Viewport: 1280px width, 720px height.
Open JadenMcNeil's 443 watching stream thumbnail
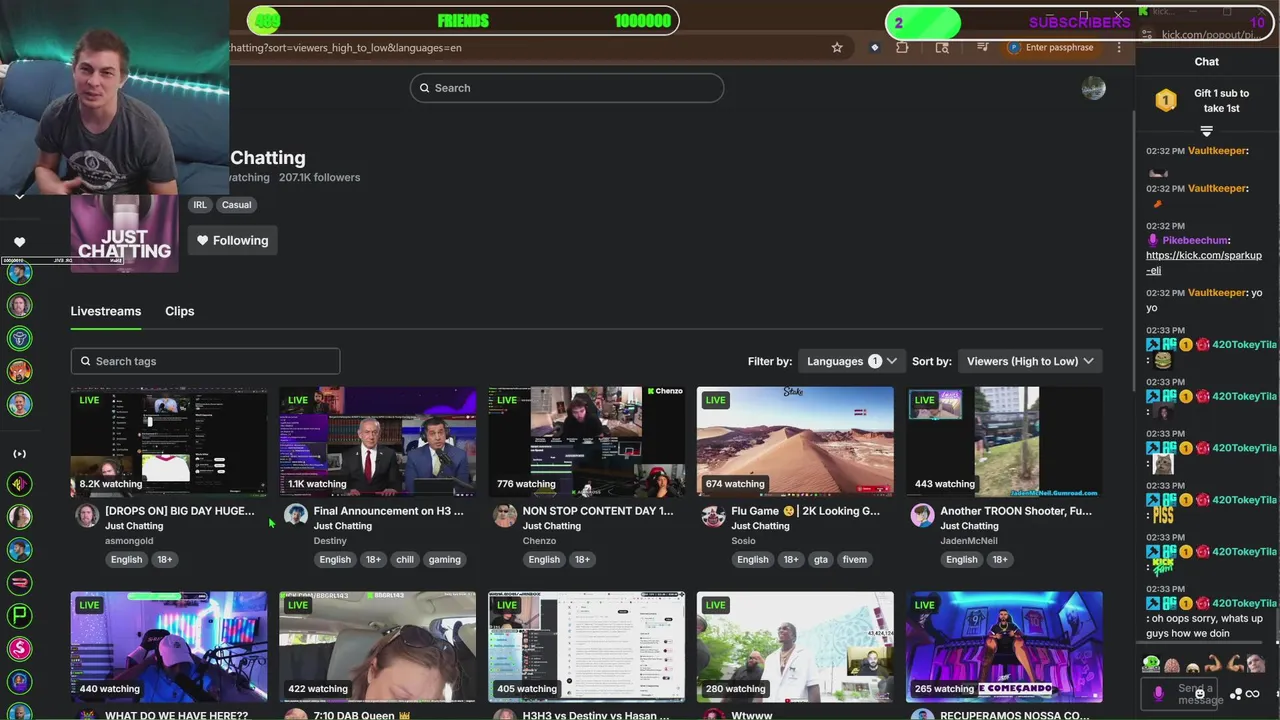pyautogui.click(x=1004, y=442)
